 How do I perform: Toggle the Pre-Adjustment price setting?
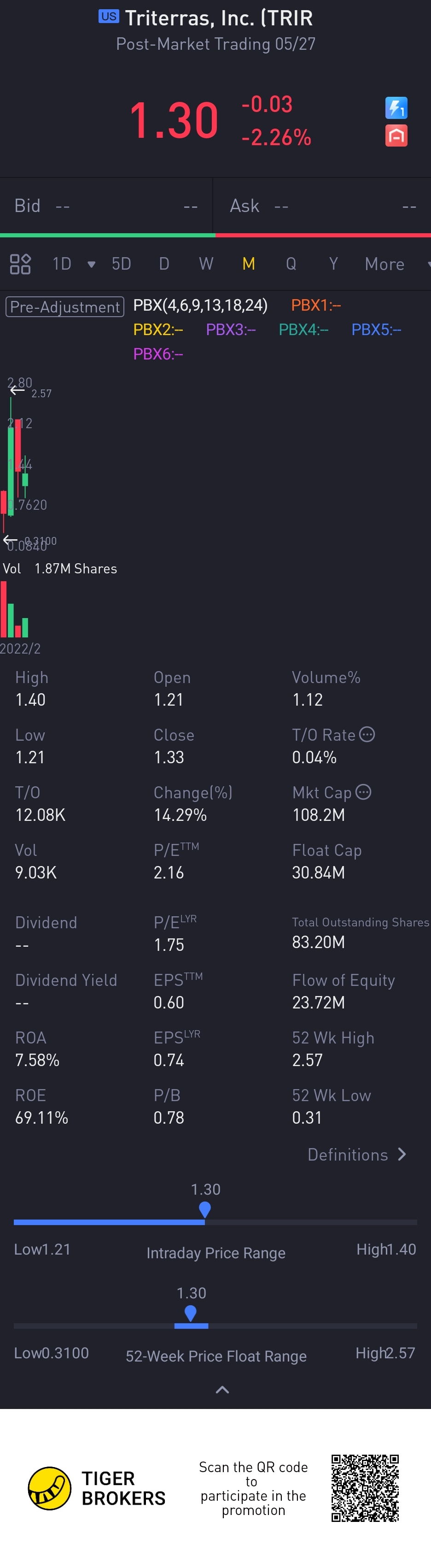click(x=64, y=307)
